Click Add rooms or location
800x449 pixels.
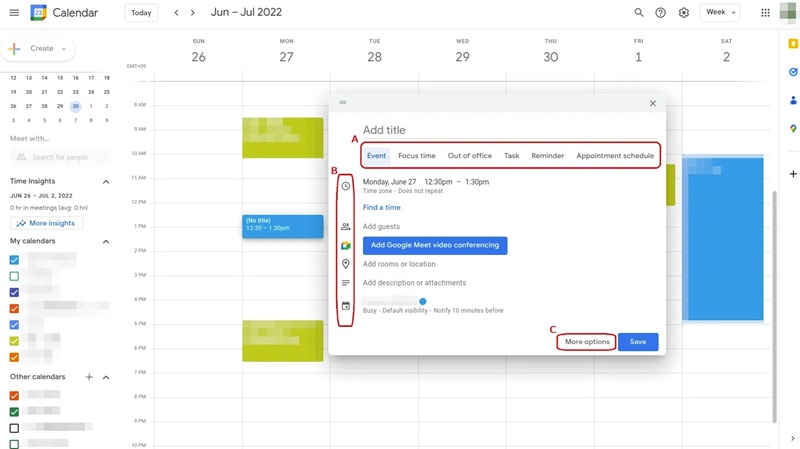tap(399, 264)
